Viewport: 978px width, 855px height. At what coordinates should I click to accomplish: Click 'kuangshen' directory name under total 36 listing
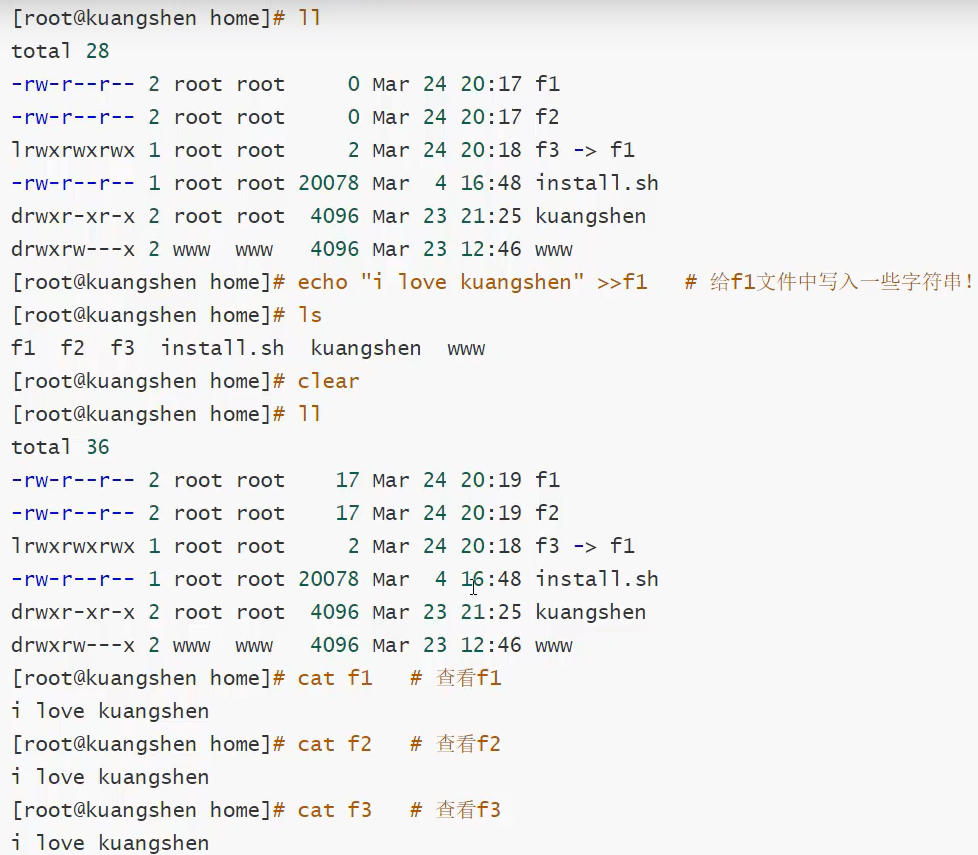point(591,612)
